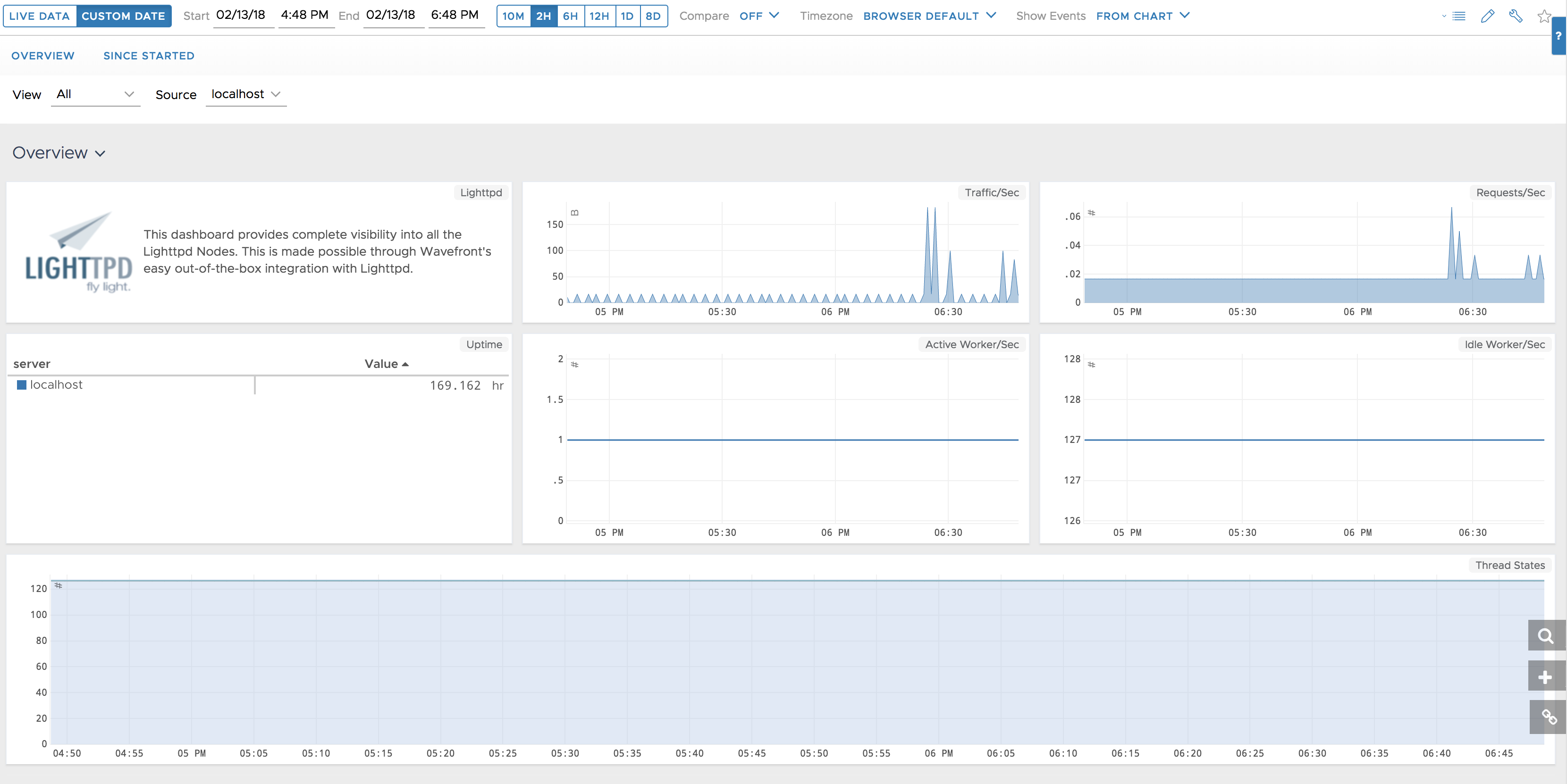
Task: Select the 8D time range
Action: tap(653, 16)
